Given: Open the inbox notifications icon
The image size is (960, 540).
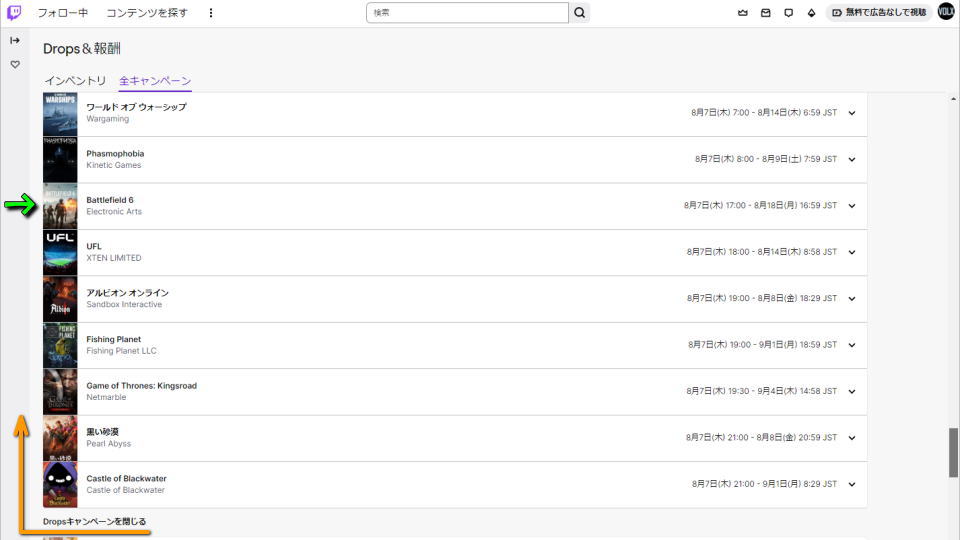Looking at the screenshot, I should [765, 12].
